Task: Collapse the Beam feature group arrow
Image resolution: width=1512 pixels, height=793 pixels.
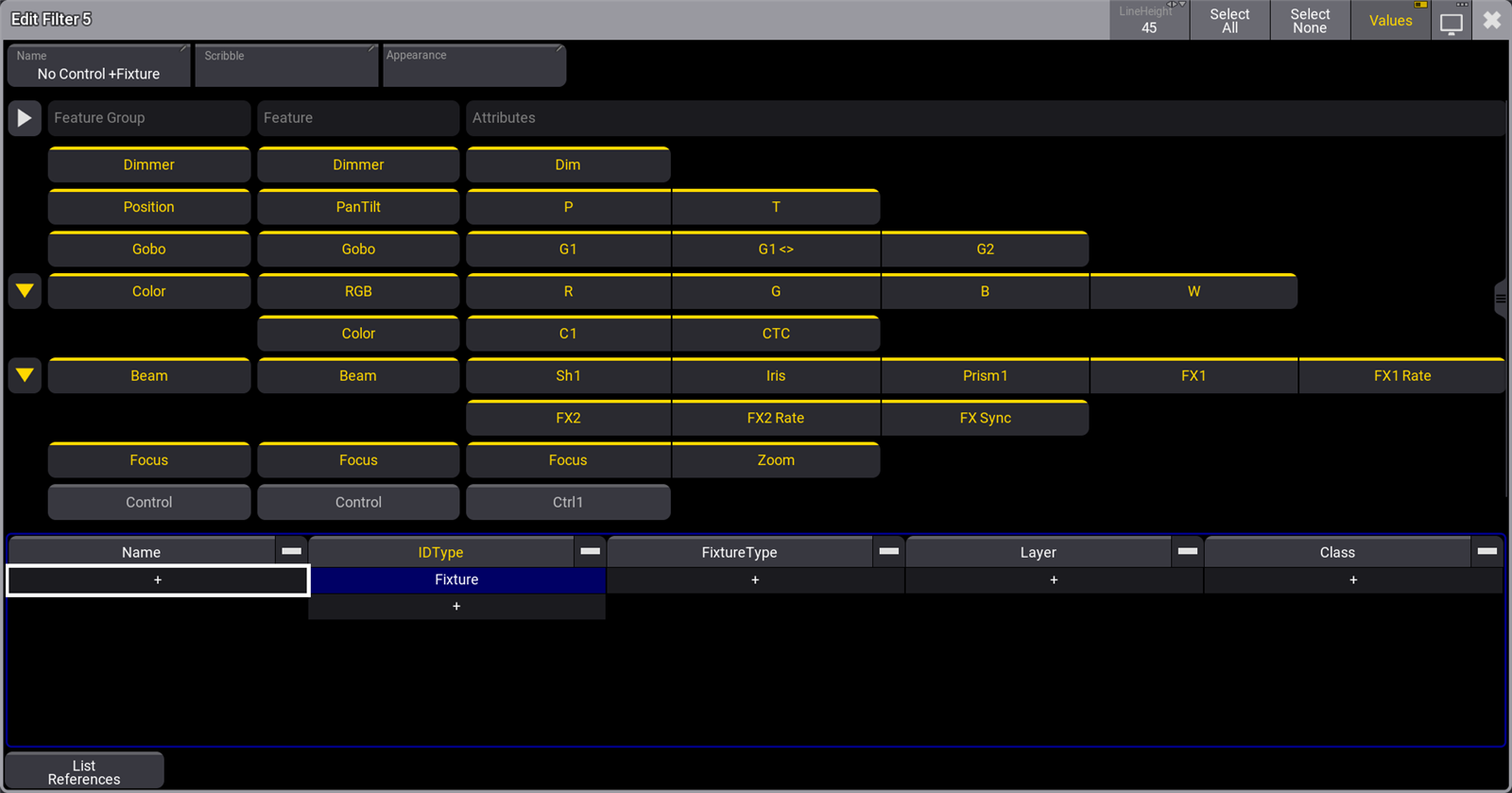Action: coord(25,375)
